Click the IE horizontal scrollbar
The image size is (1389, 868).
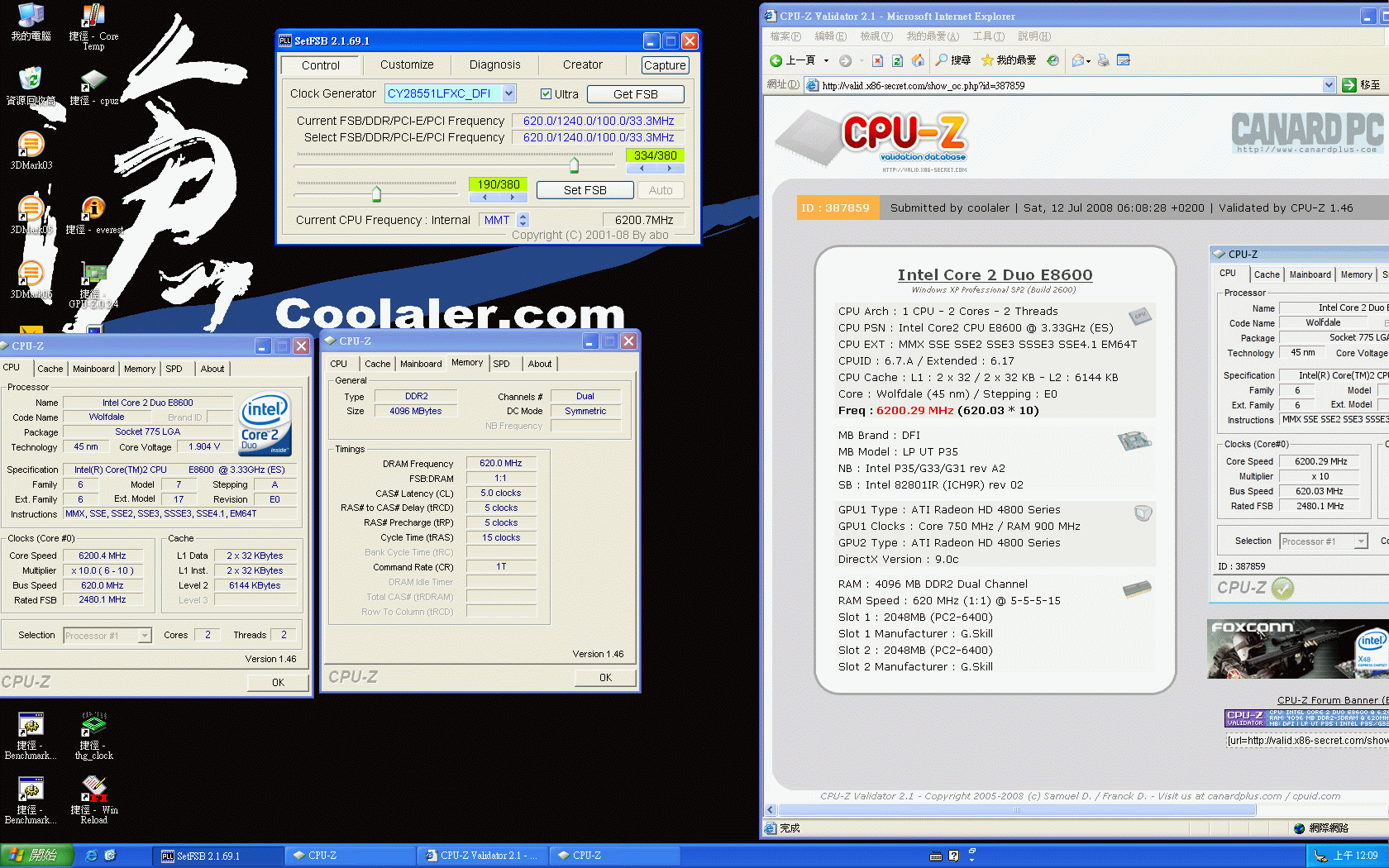tap(1017, 810)
